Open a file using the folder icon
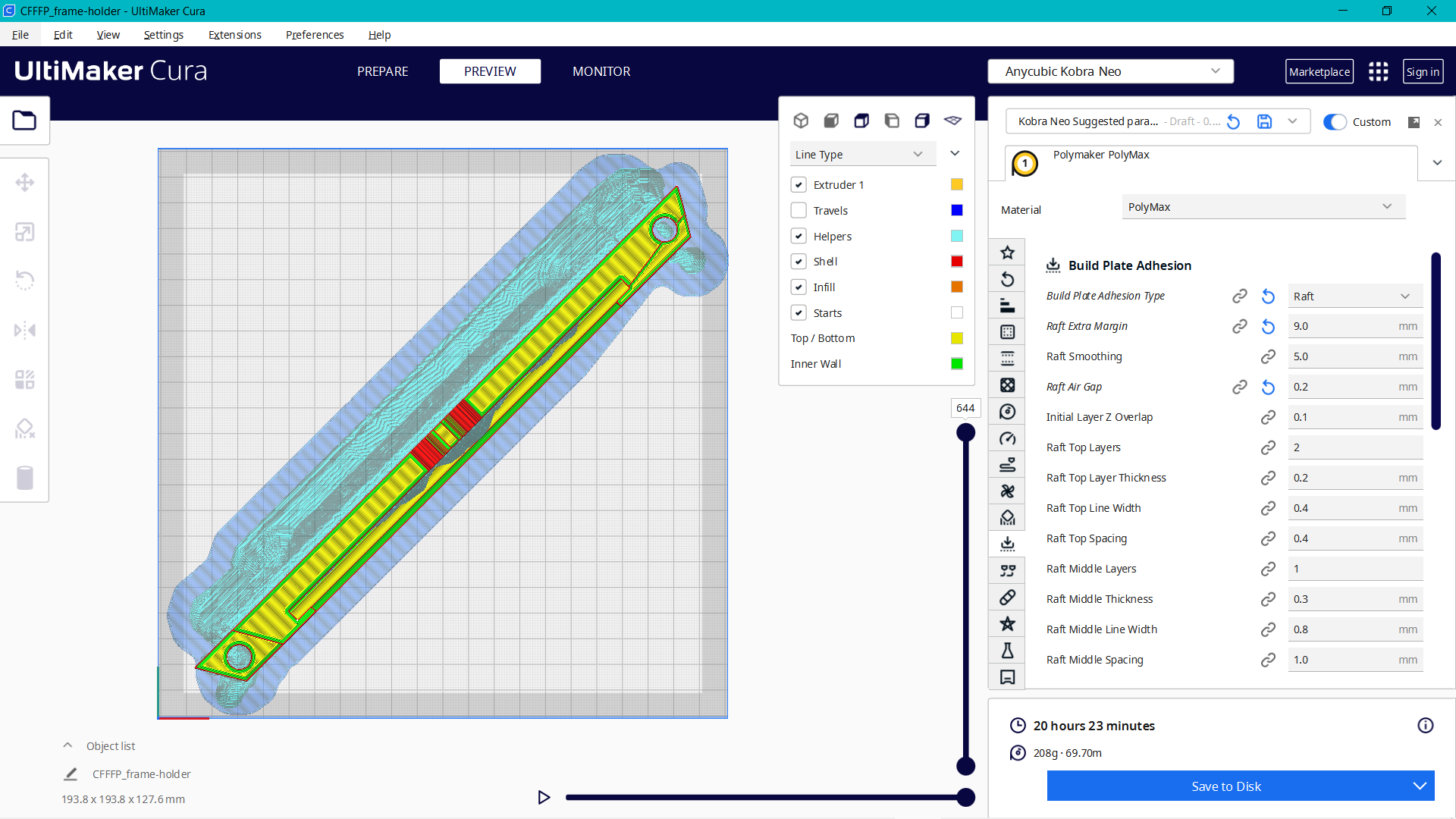This screenshot has height=819, width=1456. (x=24, y=120)
